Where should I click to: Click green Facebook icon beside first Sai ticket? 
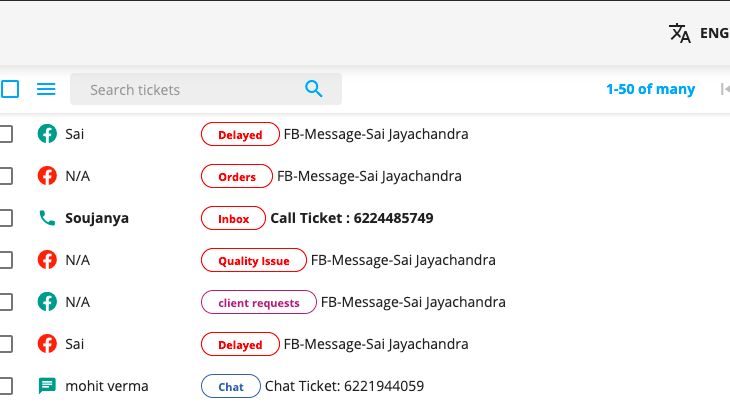tap(47, 134)
